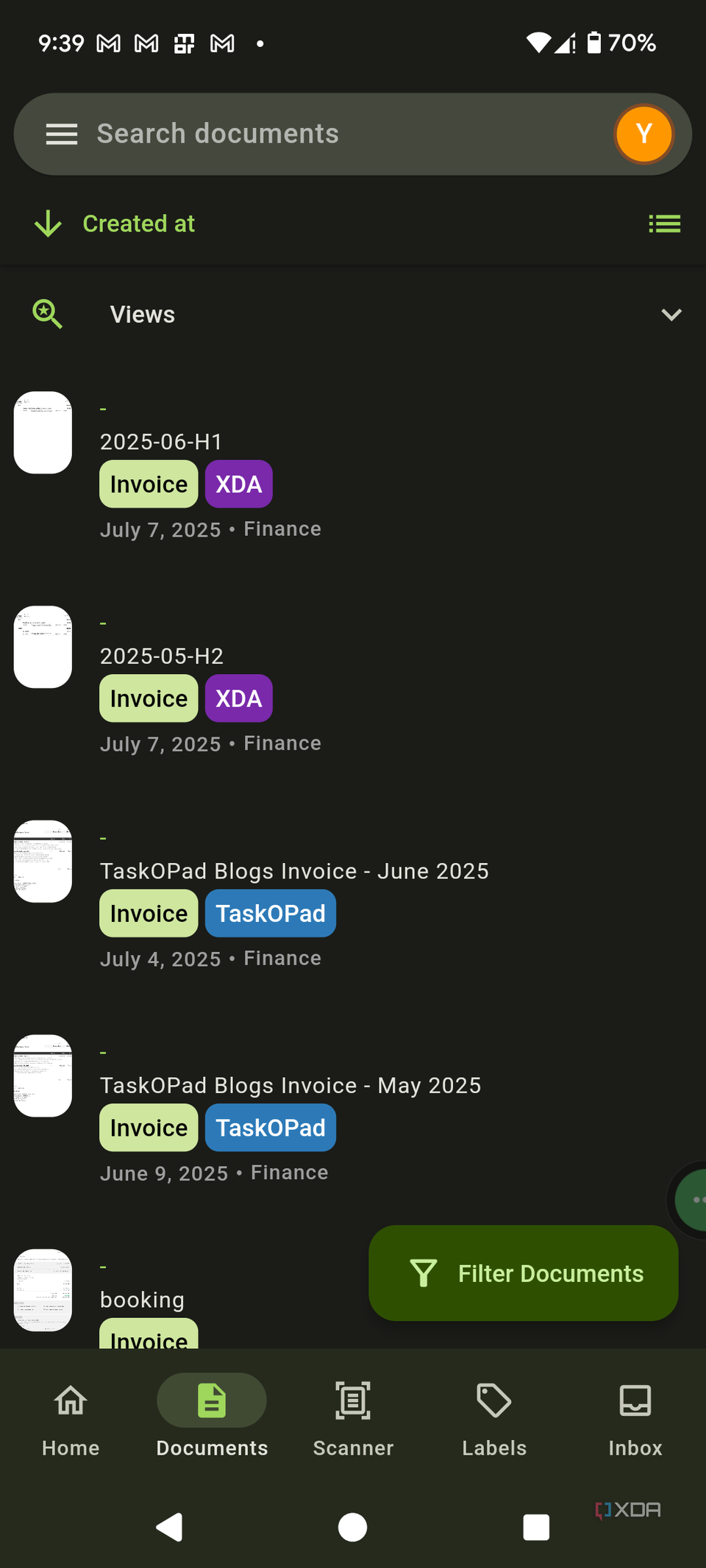706x1568 pixels.
Task: Open document 2025-05-H2
Action: click(x=162, y=656)
